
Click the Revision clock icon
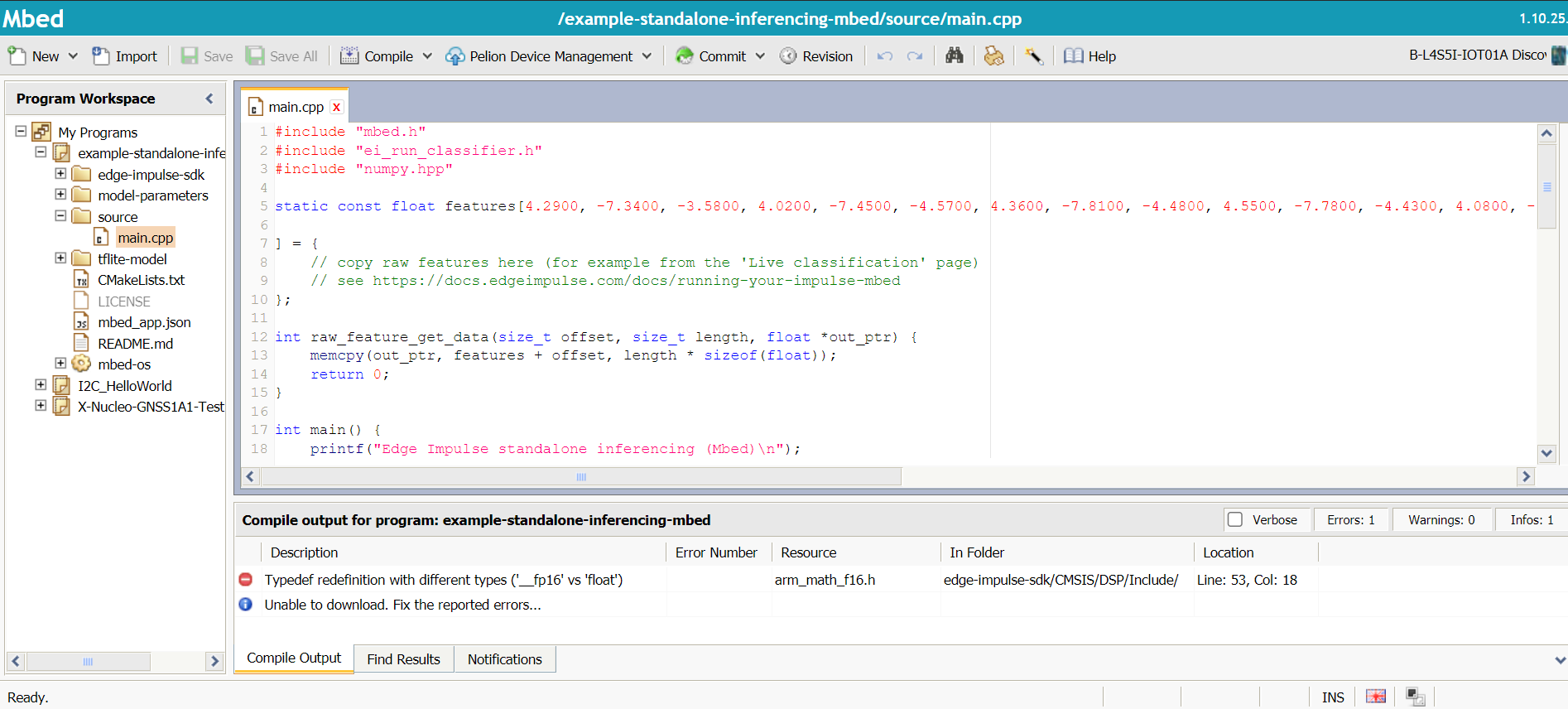pos(788,55)
